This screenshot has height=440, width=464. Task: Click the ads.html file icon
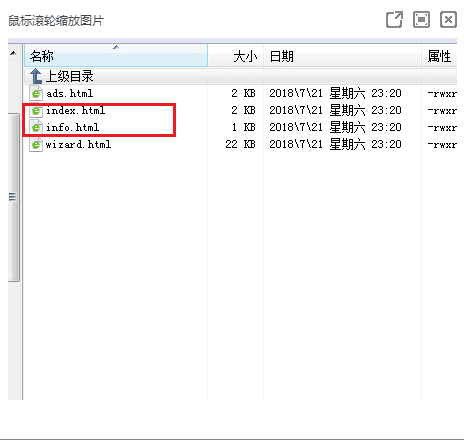click(x=36, y=93)
